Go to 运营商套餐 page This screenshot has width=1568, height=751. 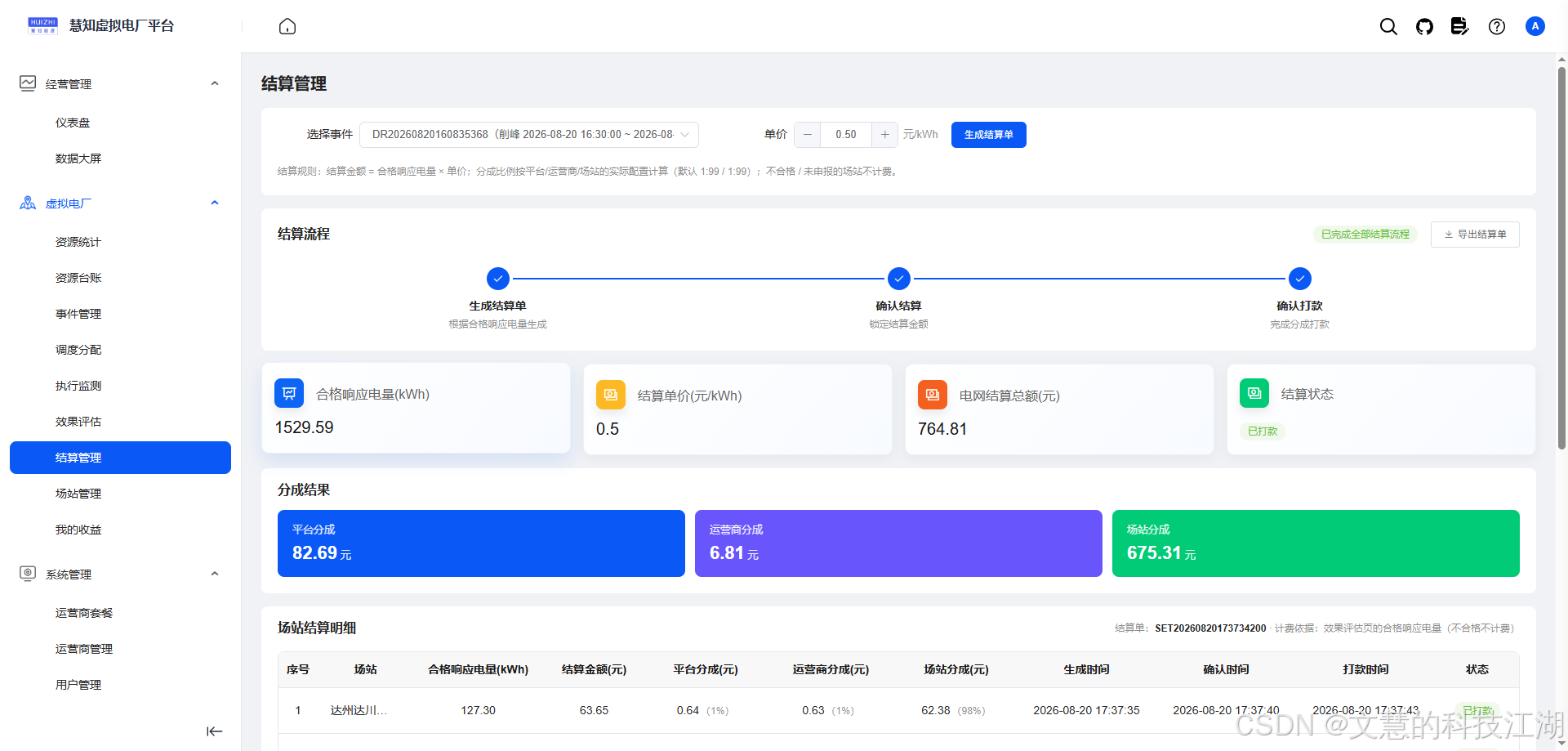coord(120,613)
